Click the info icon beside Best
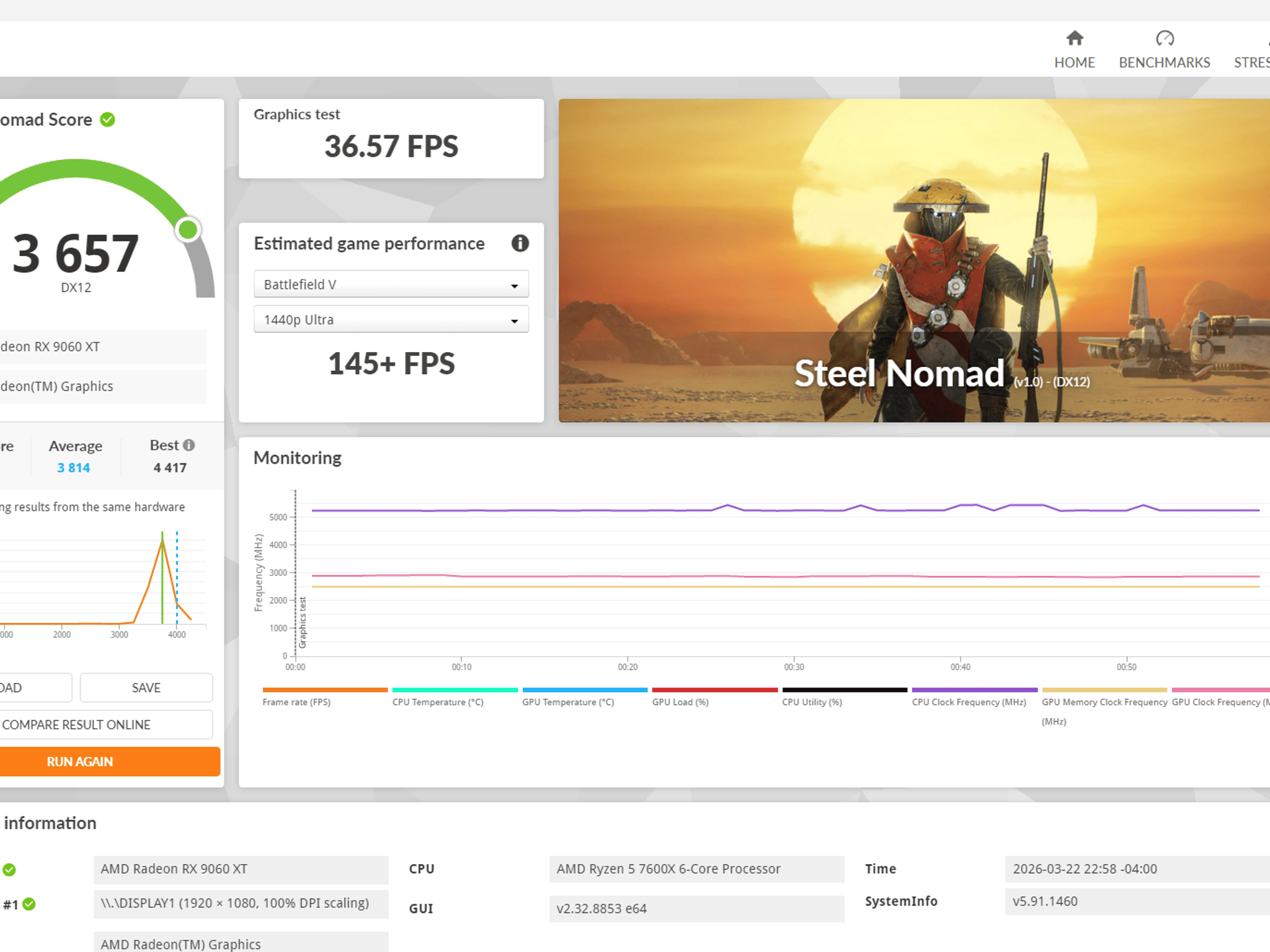The image size is (1270, 952). click(x=189, y=445)
